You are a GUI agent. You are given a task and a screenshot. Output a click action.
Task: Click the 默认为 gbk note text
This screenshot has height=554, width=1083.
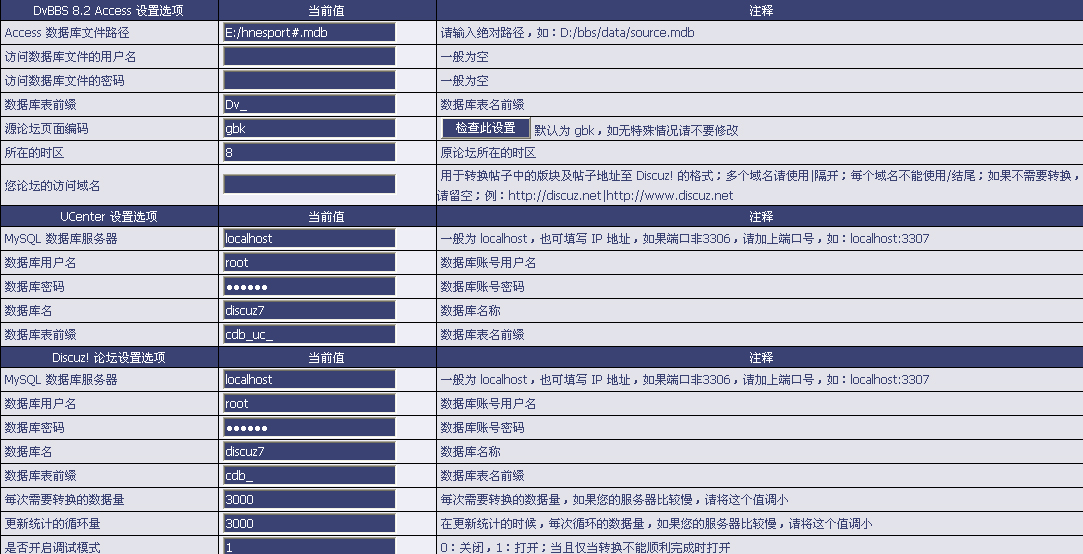(x=636, y=129)
